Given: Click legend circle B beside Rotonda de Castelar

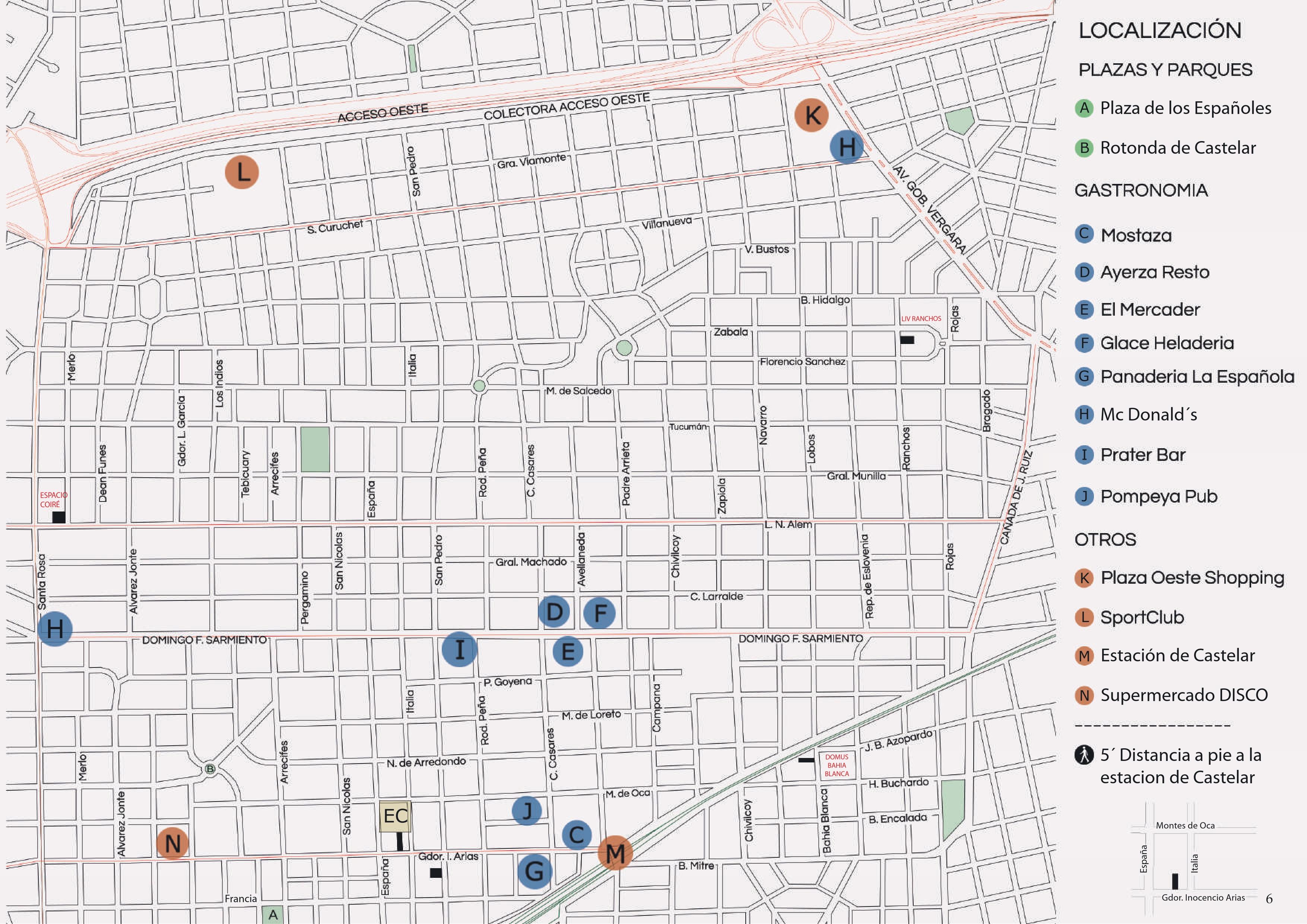Looking at the screenshot, I should pos(1084,148).
